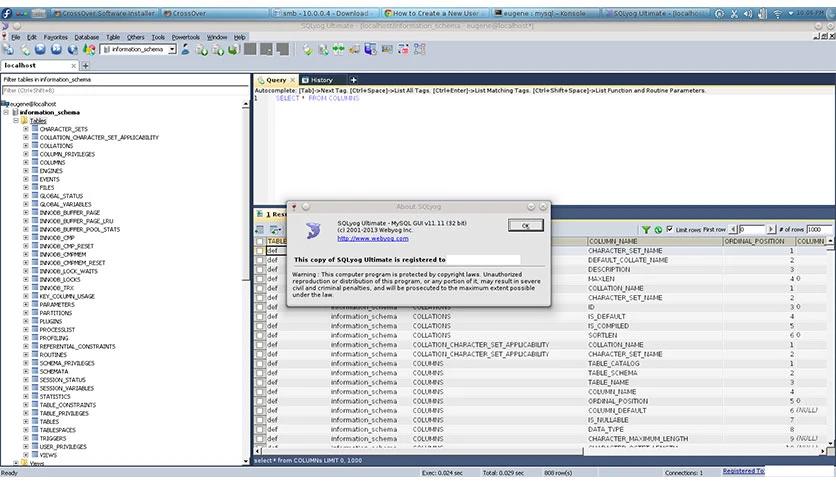Add a new query tab with plus

pos(353,80)
